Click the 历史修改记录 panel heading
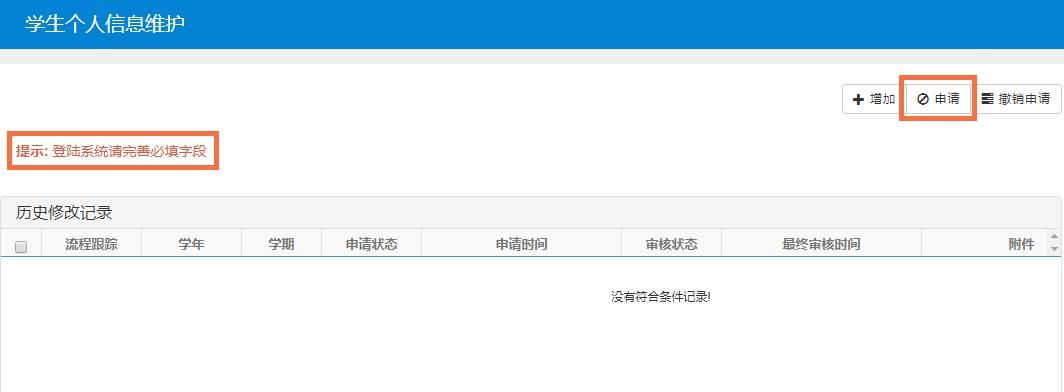Viewport: 1064px width, 392px height. tap(64, 213)
